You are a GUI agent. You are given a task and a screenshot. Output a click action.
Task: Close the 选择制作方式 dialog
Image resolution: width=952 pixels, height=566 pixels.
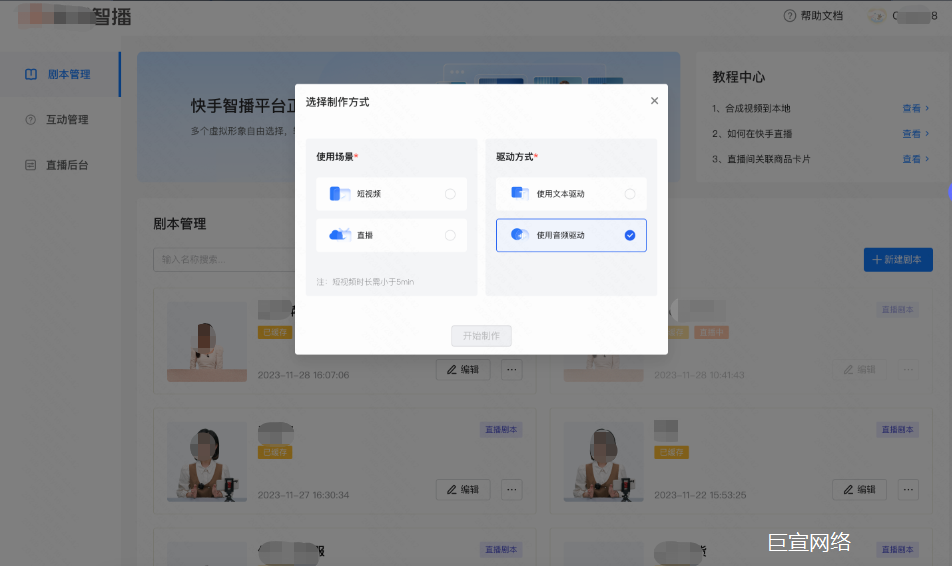click(x=654, y=101)
